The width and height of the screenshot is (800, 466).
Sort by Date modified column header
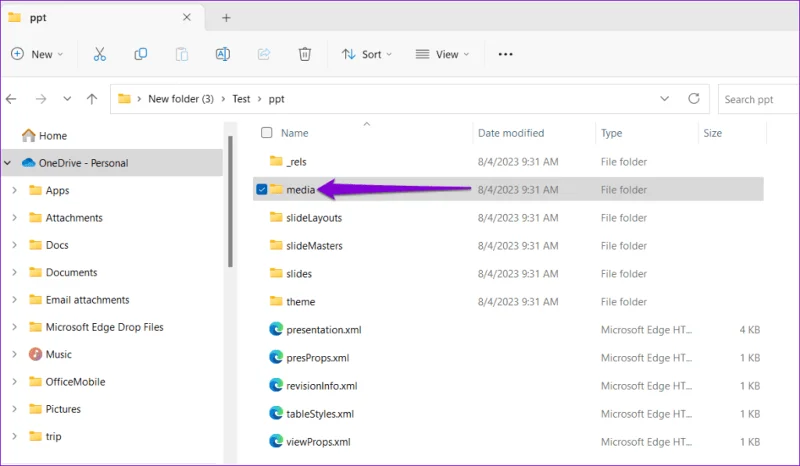[x=511, y=133]
